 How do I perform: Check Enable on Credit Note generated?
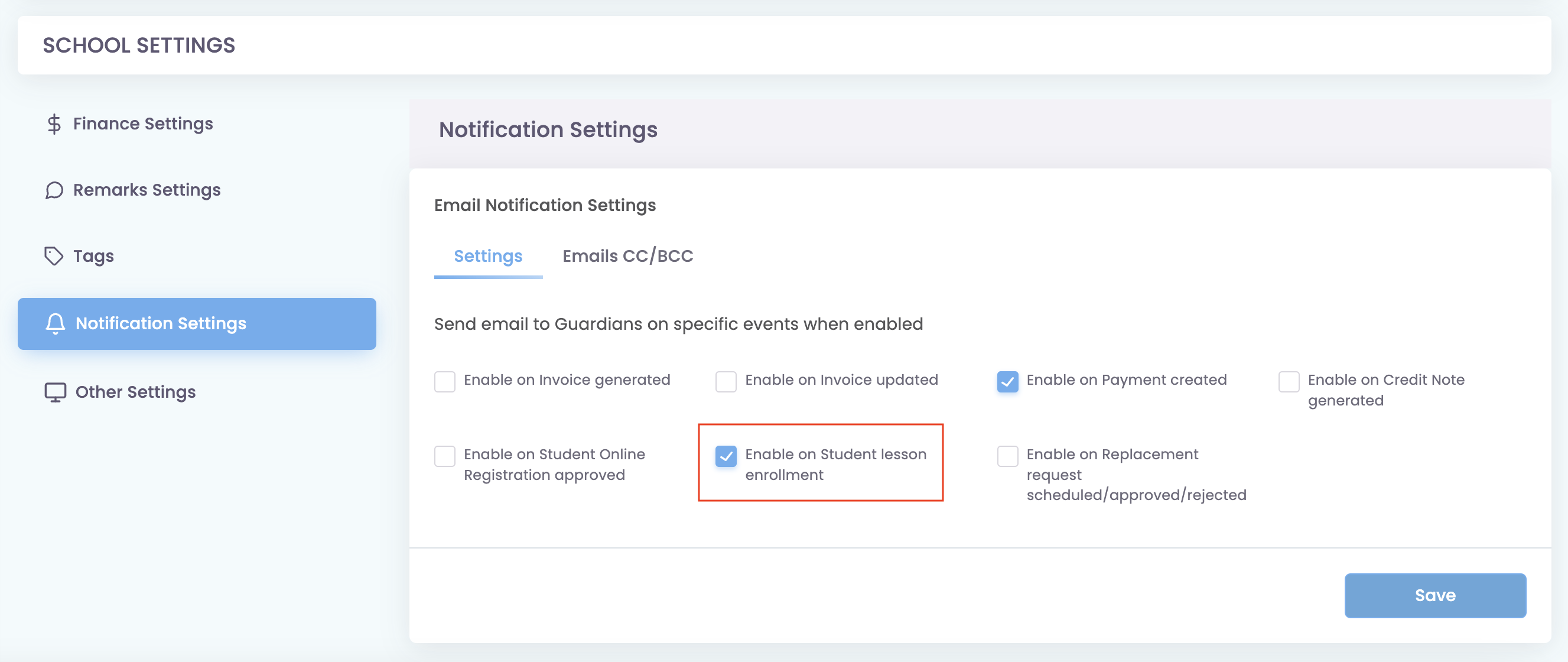coord(1289,382)
